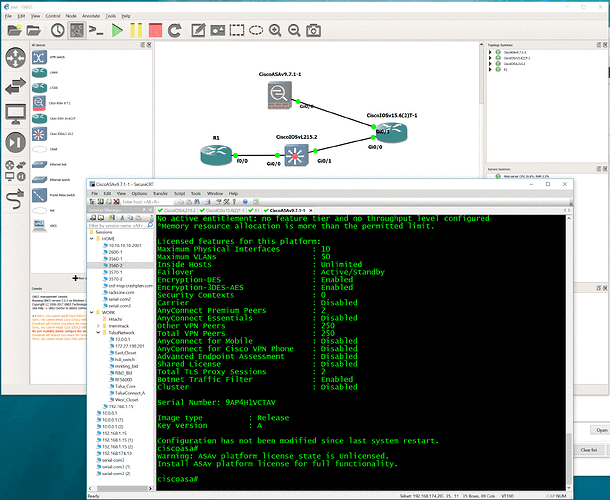Select the draw ellipse tool
Screen dimensions: 610x500
pos(256,30)
